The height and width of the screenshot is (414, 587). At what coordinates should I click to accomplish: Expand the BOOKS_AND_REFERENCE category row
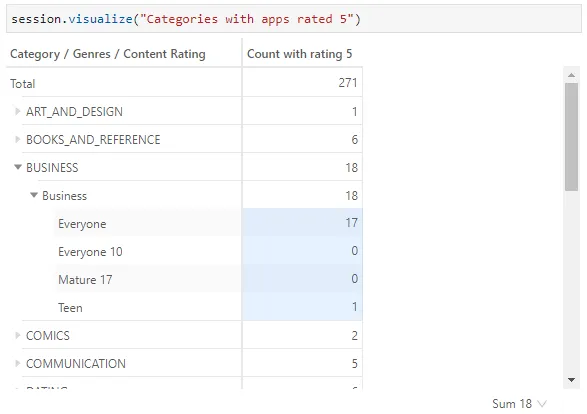pyautogui.click(x=17, y=140)
